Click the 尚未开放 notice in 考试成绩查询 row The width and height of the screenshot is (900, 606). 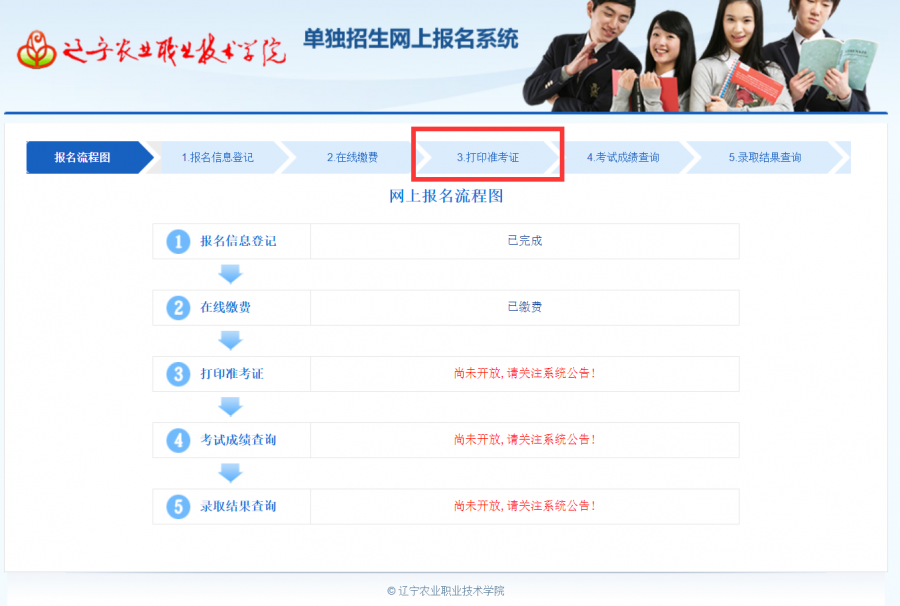(x=525, y=440)
